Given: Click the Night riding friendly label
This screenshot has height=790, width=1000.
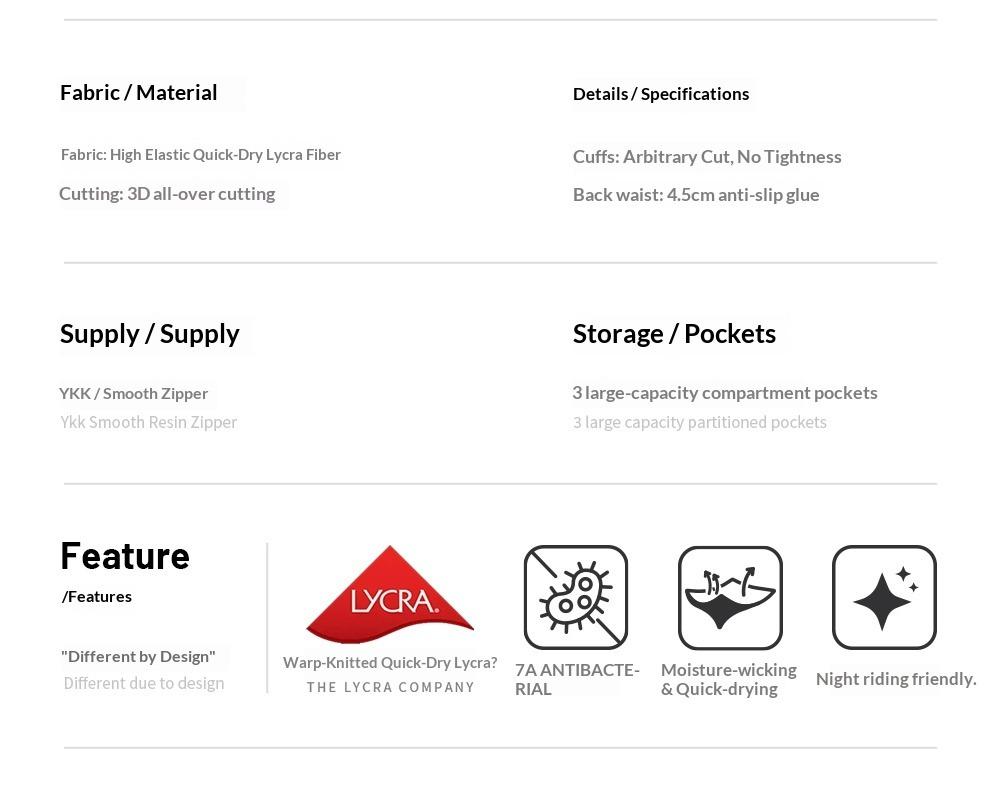Looking at the screenshot, I should coord(896,679).
